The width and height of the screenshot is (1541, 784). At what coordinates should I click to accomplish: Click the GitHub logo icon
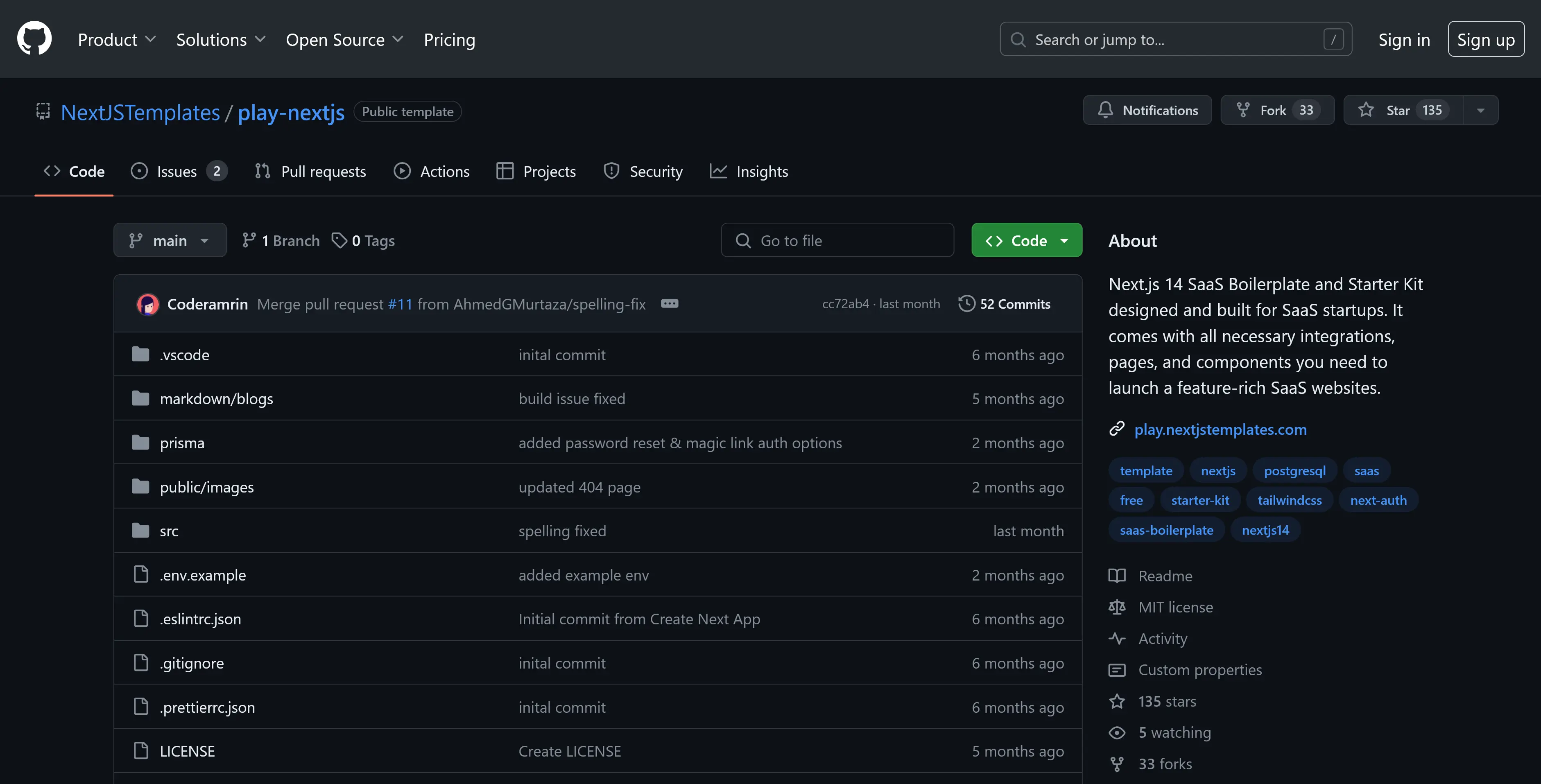(34, 39)
